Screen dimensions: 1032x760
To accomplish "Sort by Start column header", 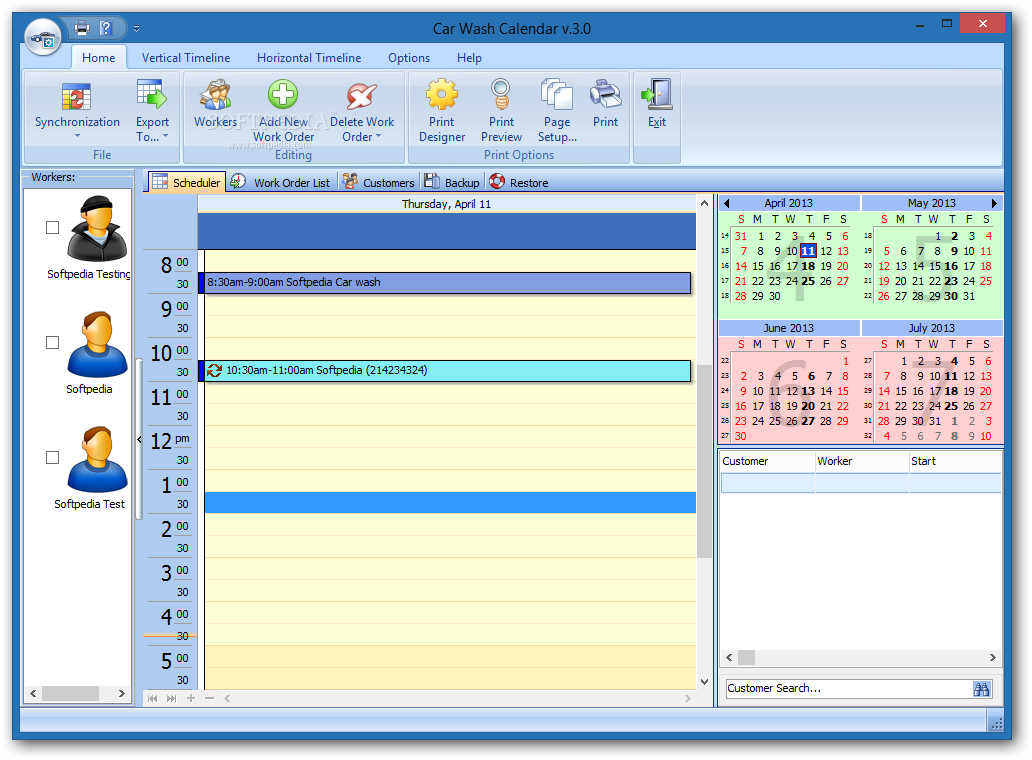I will [x=955, y=461].
